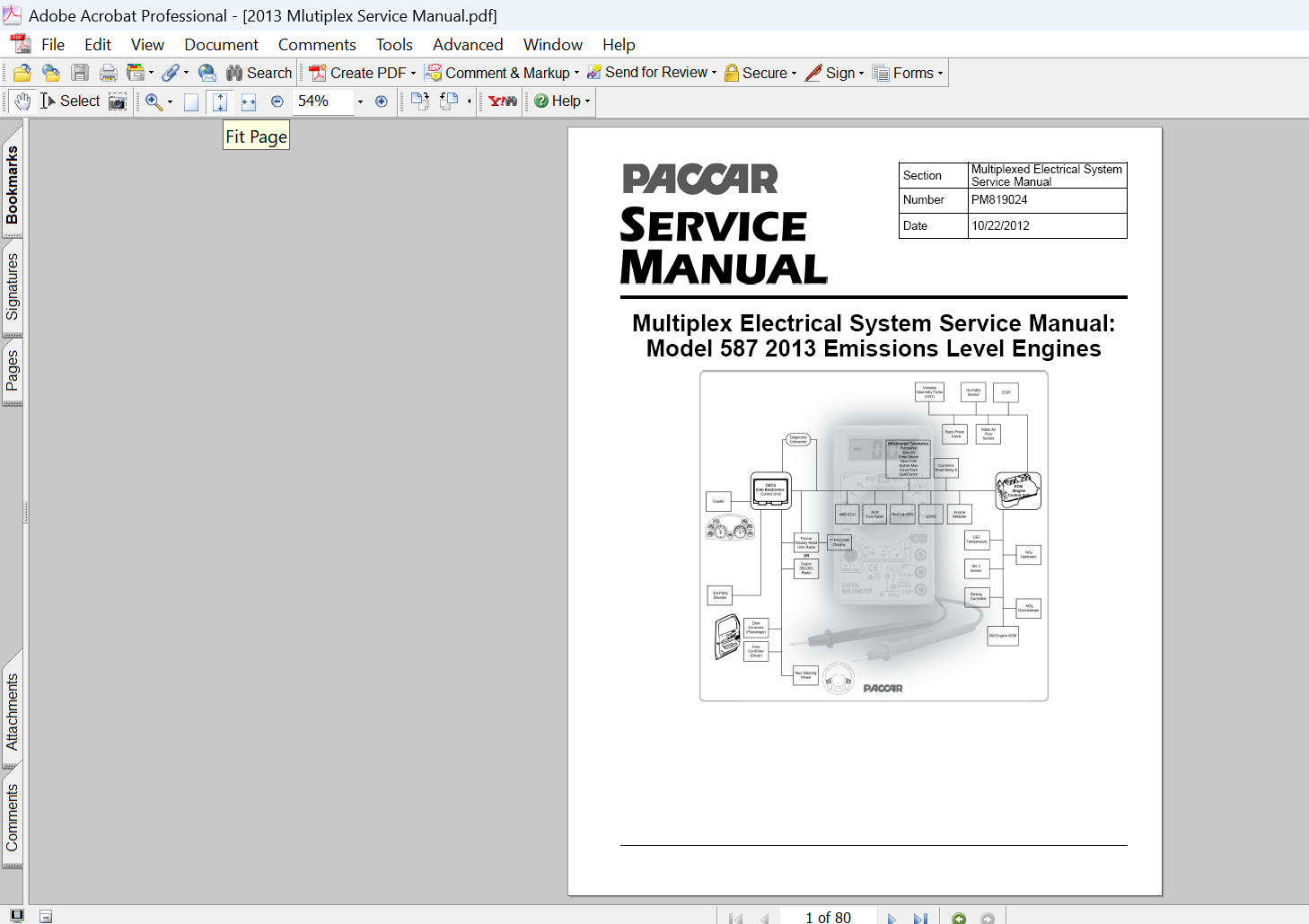Open the Comments menu
Screen dimensions: 1309x924
point(317,45)
